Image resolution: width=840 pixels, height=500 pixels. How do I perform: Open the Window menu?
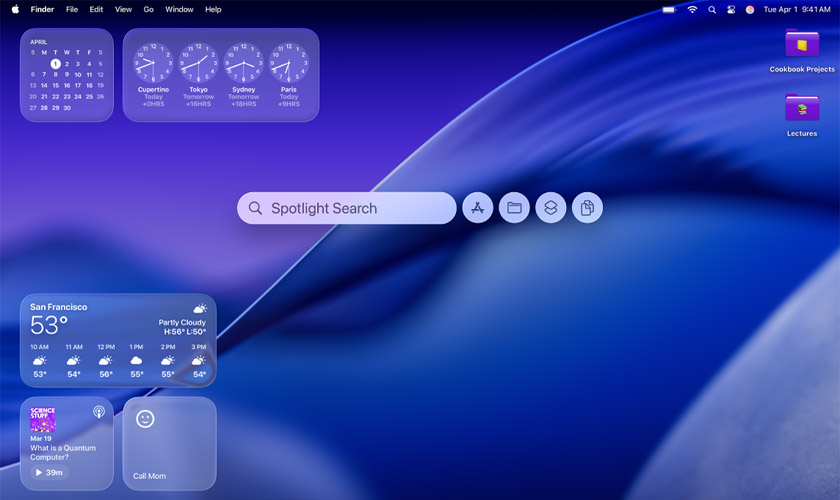pos(179,9)
